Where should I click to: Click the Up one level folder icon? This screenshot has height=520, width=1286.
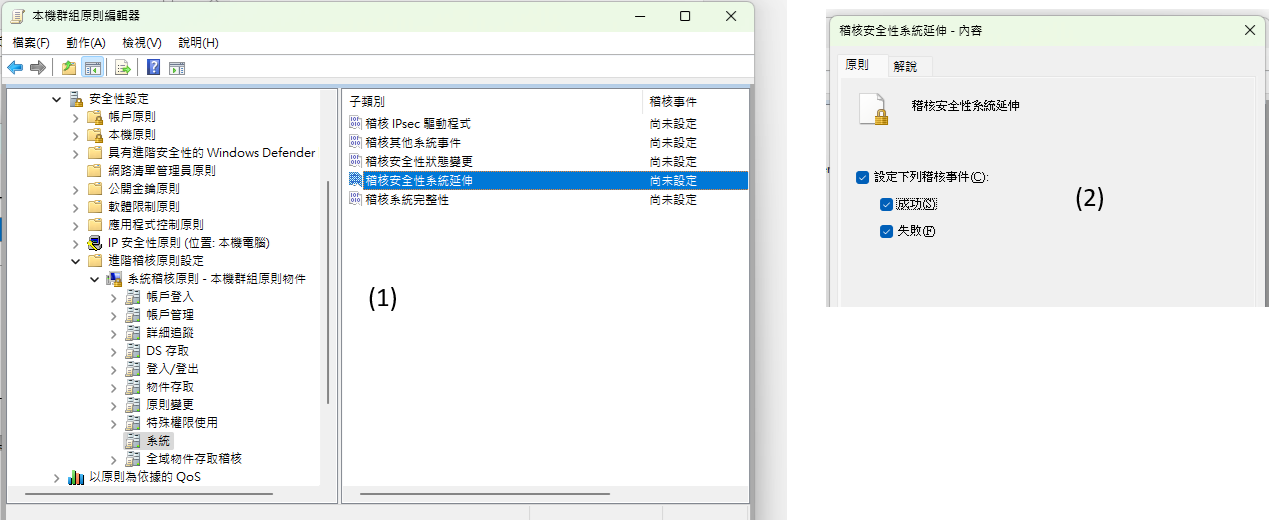pyautogui.click(x=68, y=67)
